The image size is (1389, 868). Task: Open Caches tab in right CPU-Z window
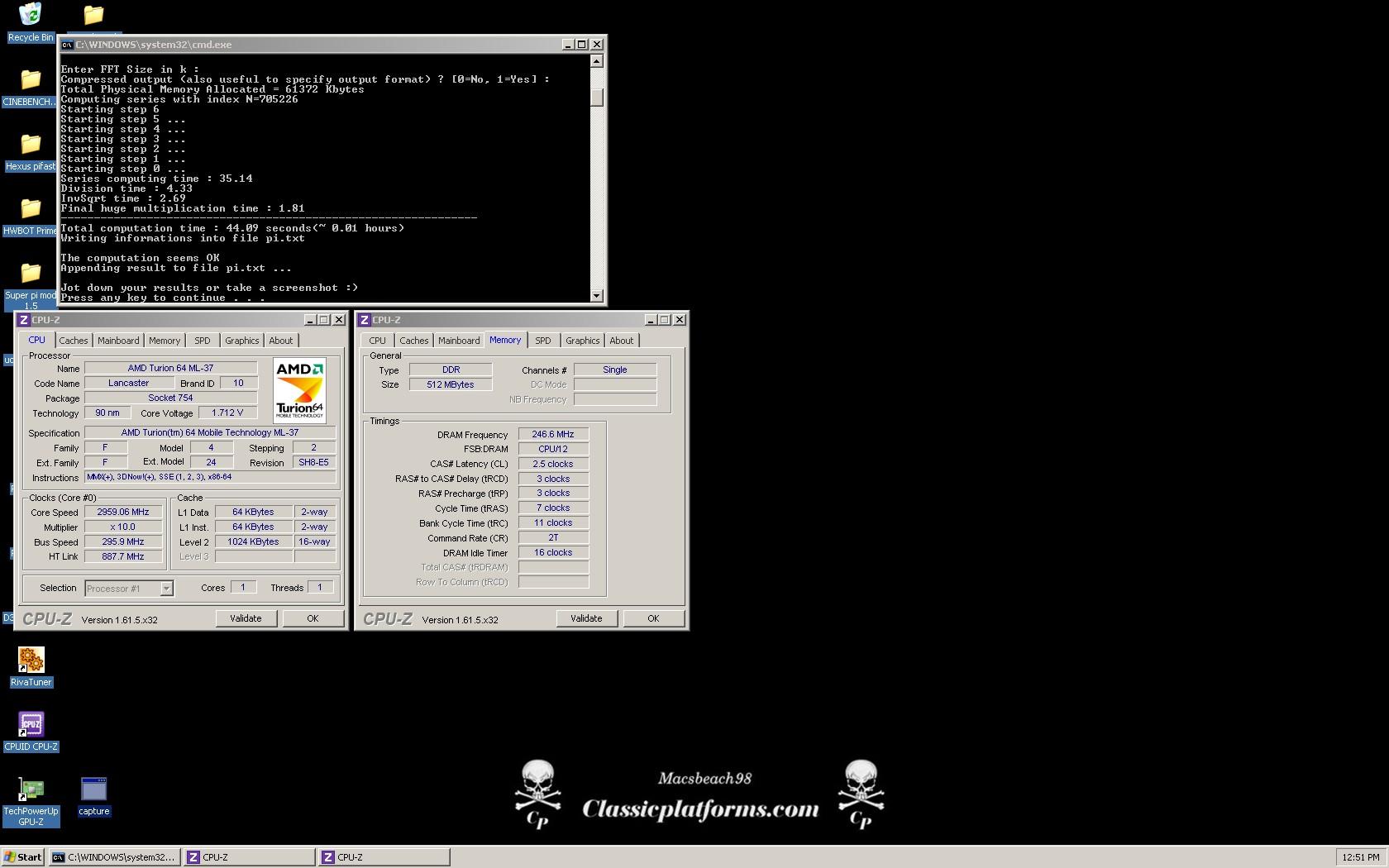[414, 341]
